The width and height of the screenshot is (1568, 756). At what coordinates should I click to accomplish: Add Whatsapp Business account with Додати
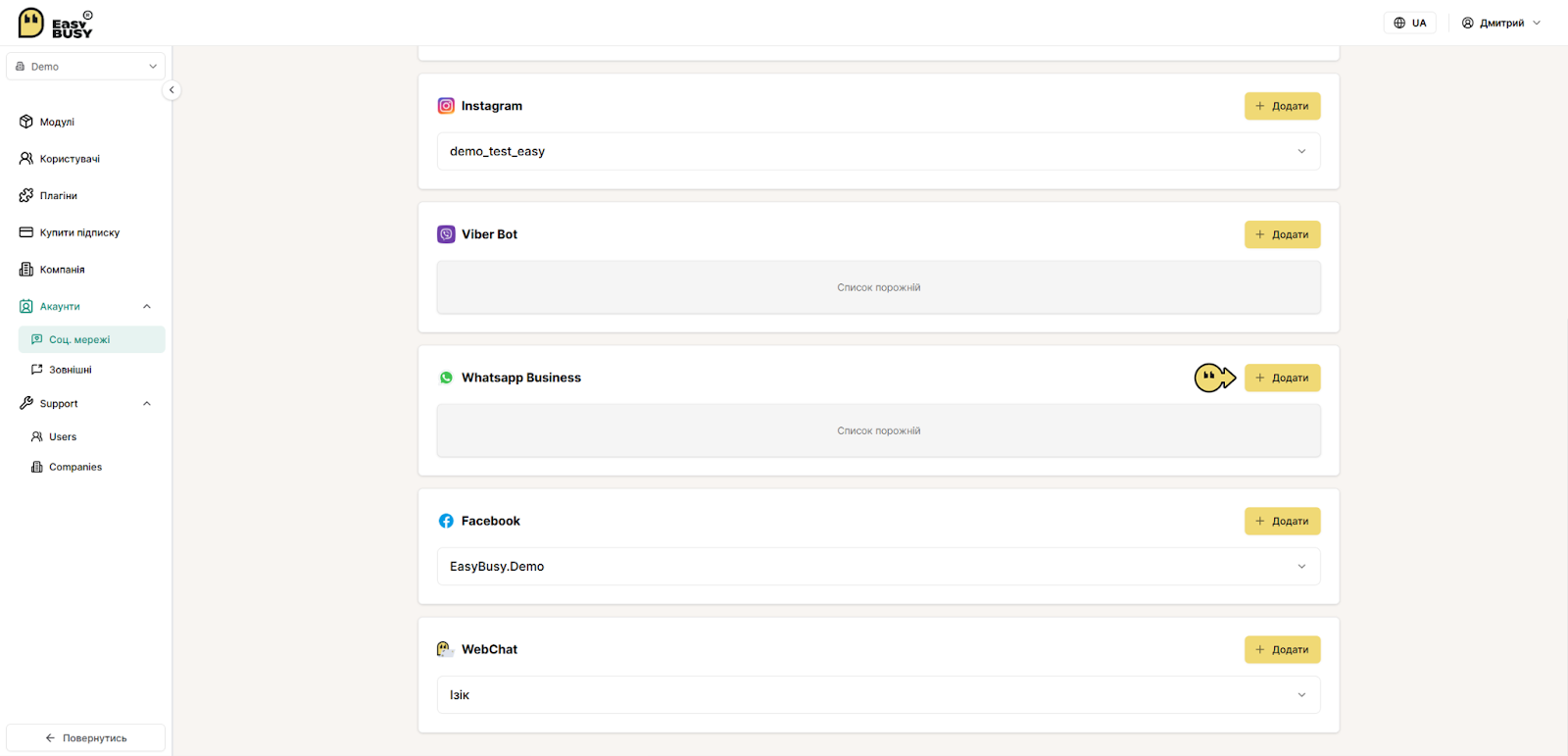coord(1282,378)
